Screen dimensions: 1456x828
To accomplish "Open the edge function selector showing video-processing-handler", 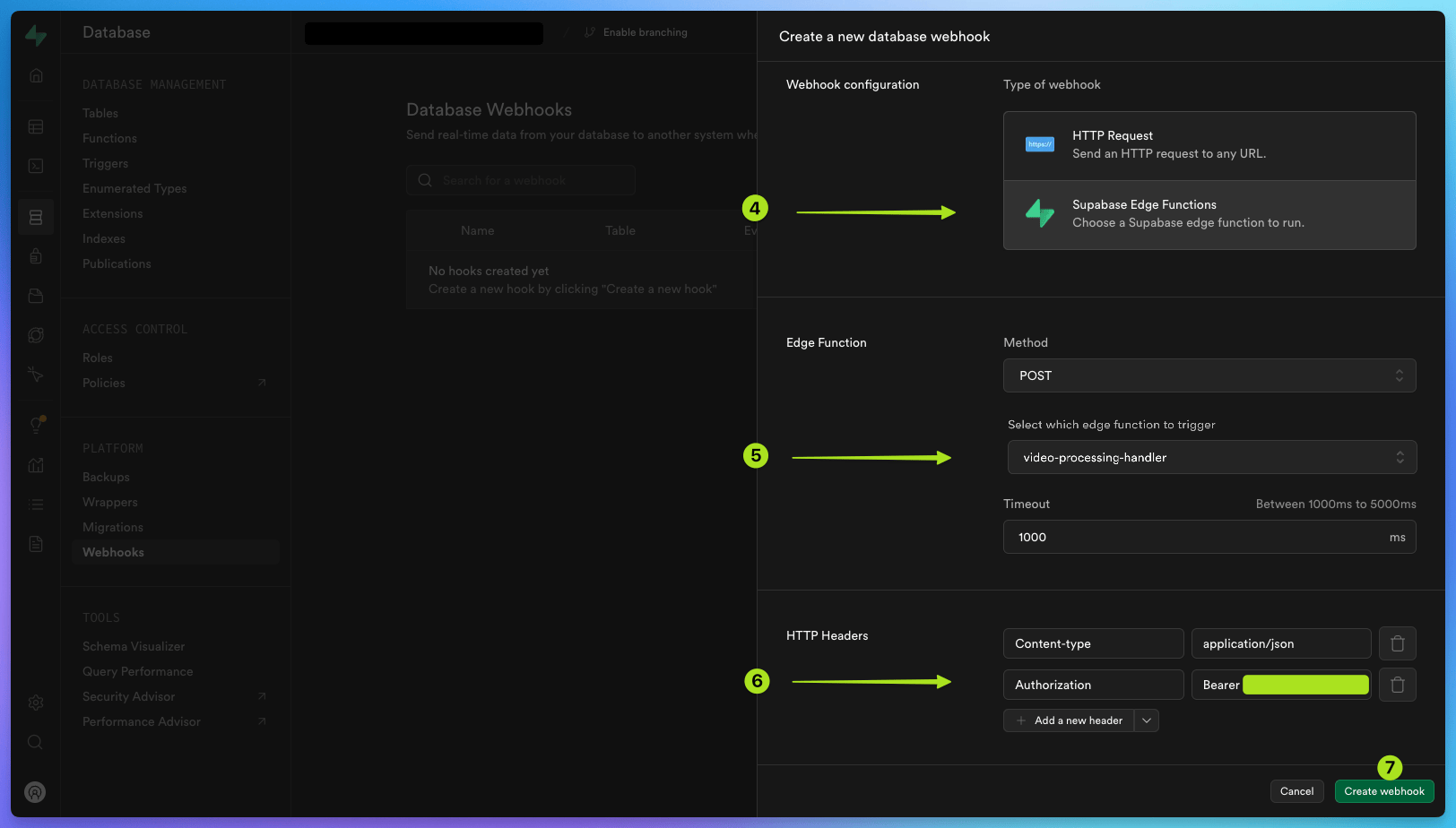I will point(1211,457).
